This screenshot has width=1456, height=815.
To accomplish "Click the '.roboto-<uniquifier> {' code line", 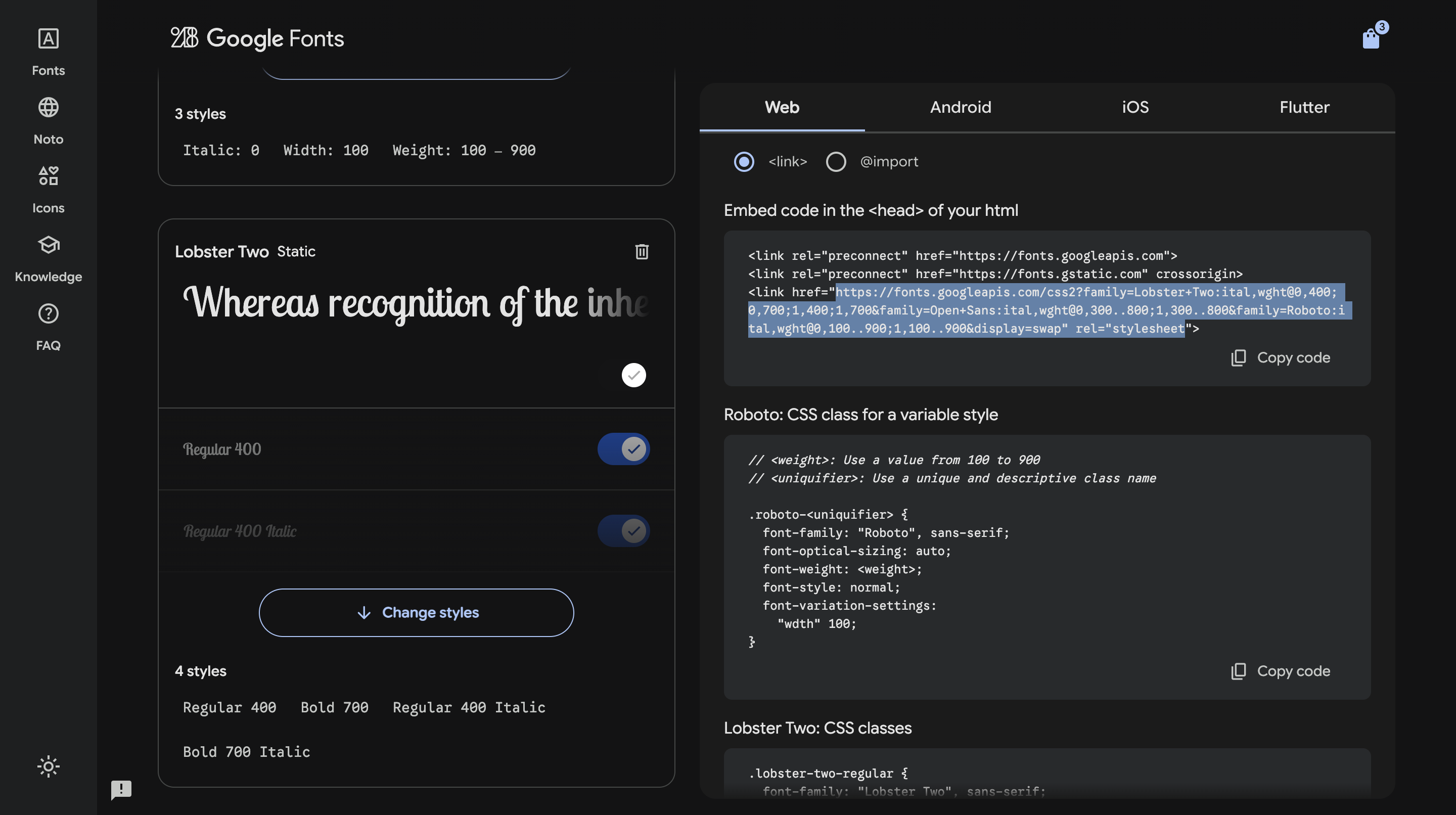I will [828, 514].
